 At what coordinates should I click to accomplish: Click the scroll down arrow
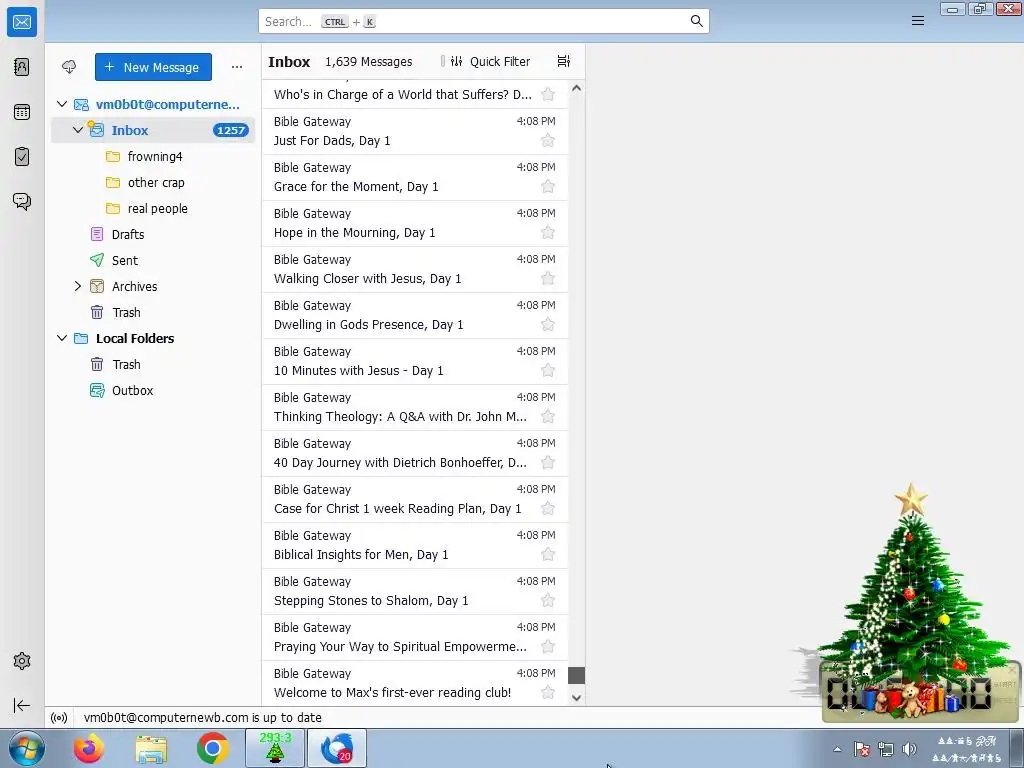coord(576,697)
